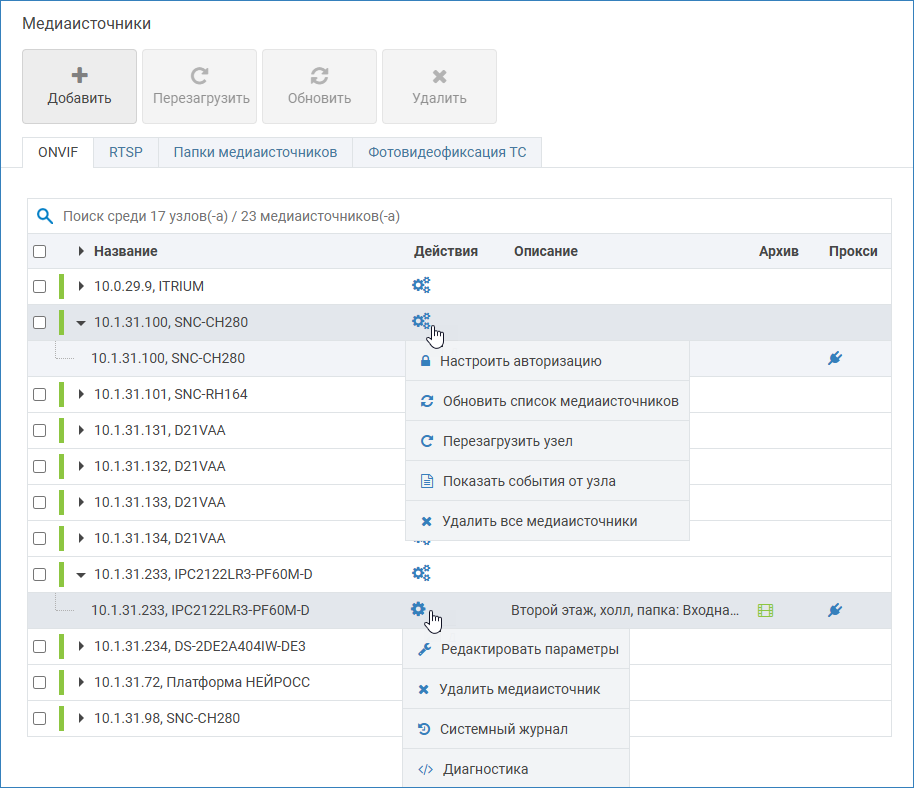Check the box for 10.1.31.101, SNC-RH164
This screenshot has height=788, width=914.
click(x=39, y=394)
